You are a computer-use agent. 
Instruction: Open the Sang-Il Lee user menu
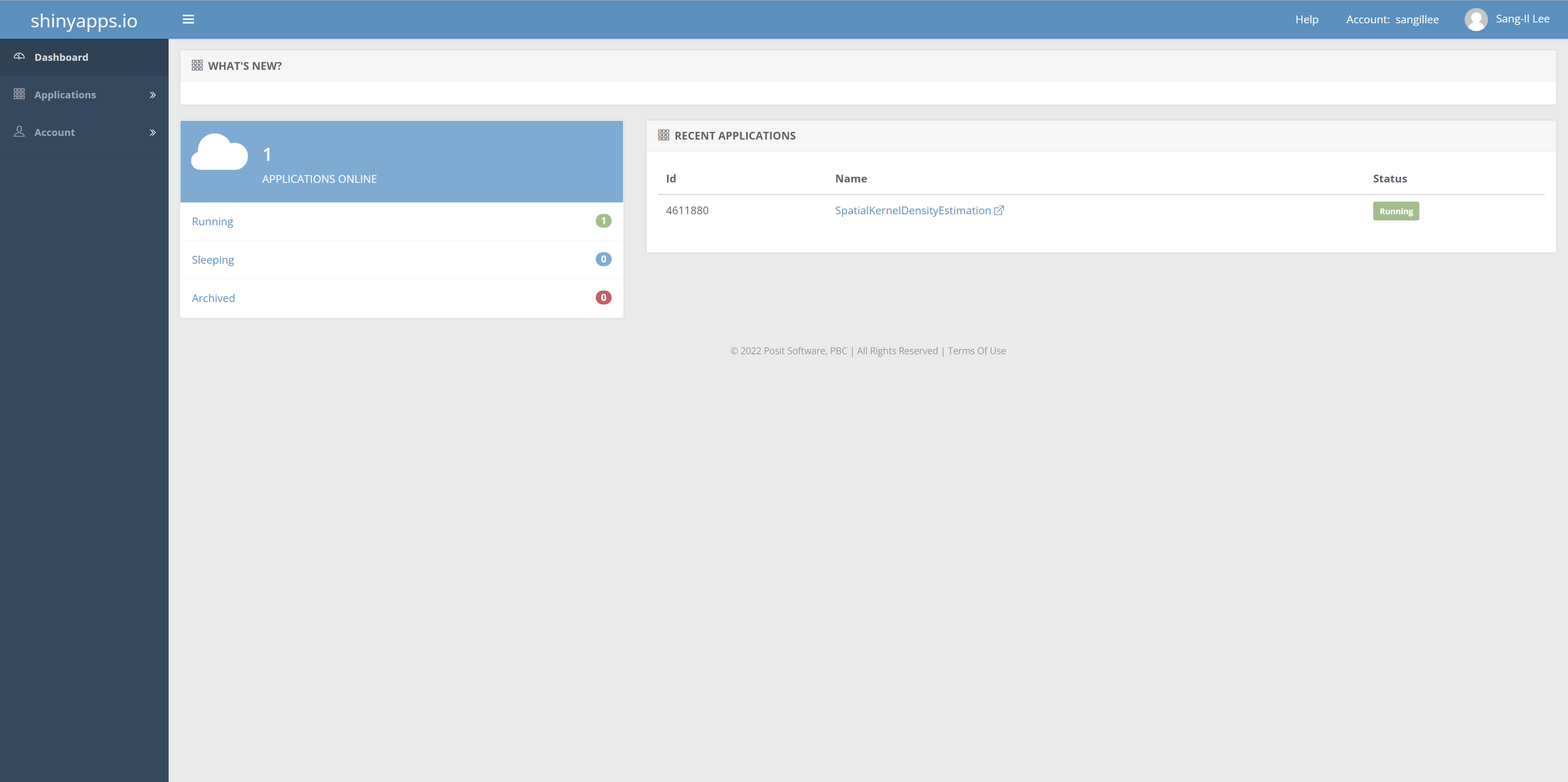click(x=1522, y=19)
